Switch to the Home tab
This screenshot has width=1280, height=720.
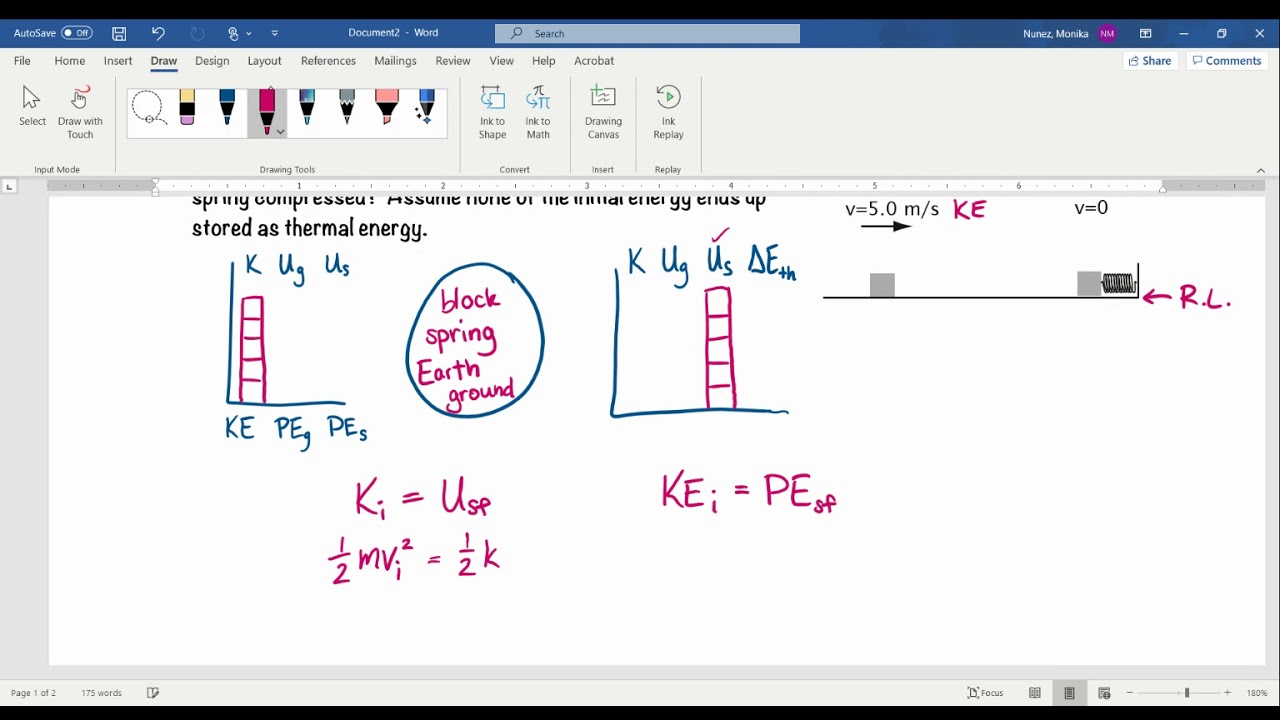click(x=70, y=61)
